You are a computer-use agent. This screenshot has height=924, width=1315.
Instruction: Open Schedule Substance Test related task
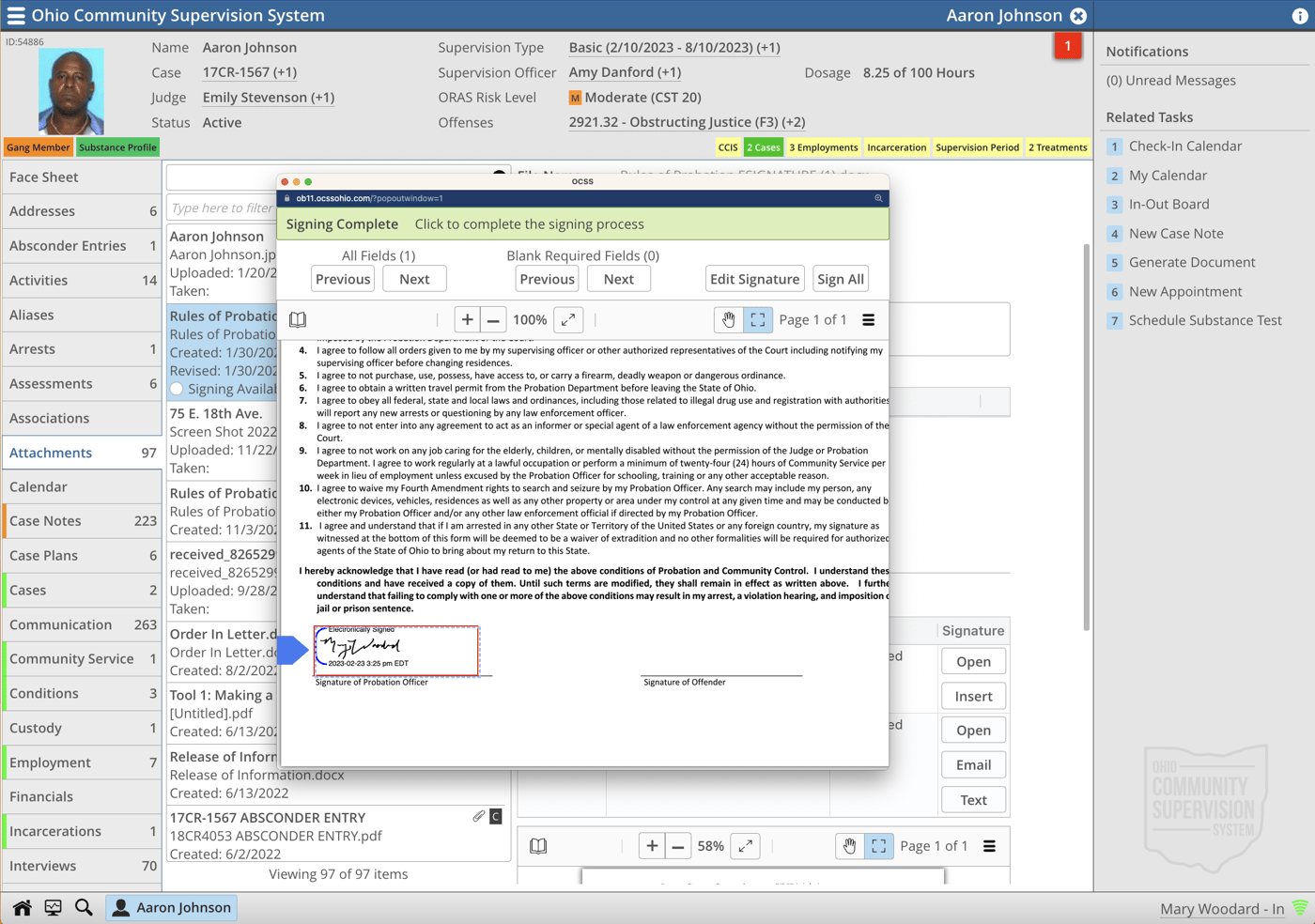click(x=1205, y=320)
